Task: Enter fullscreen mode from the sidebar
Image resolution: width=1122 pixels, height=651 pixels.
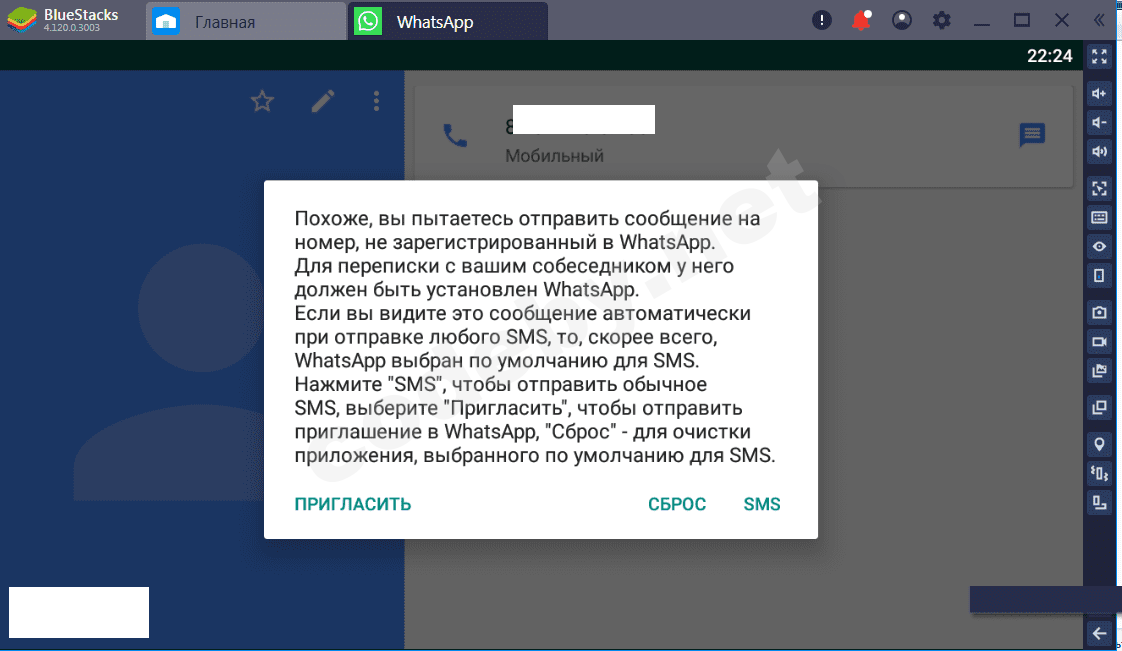Action: pyautogui.click(x=1099, y=57)
